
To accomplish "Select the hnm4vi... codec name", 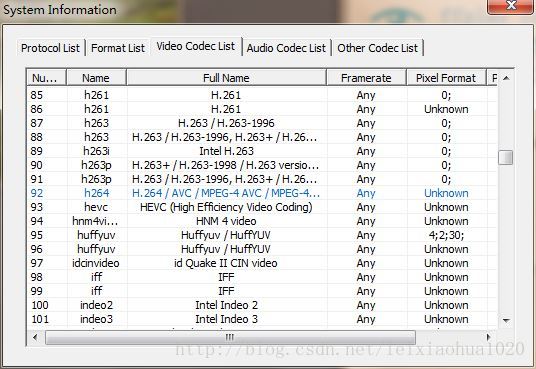I will click(x=95, y=221).
